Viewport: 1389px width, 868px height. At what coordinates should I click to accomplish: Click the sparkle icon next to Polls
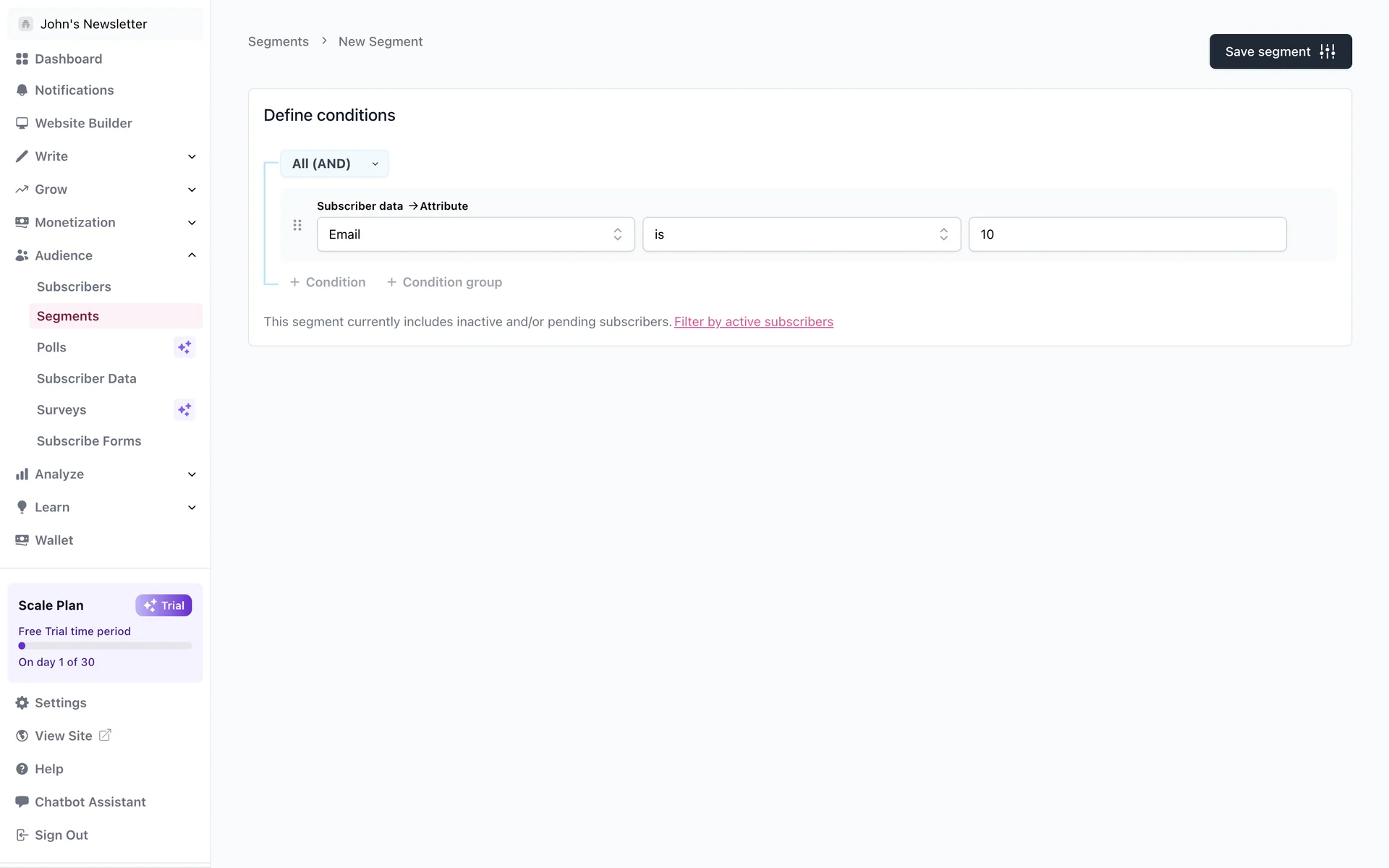pyautogui.click(x=184, y=347)
